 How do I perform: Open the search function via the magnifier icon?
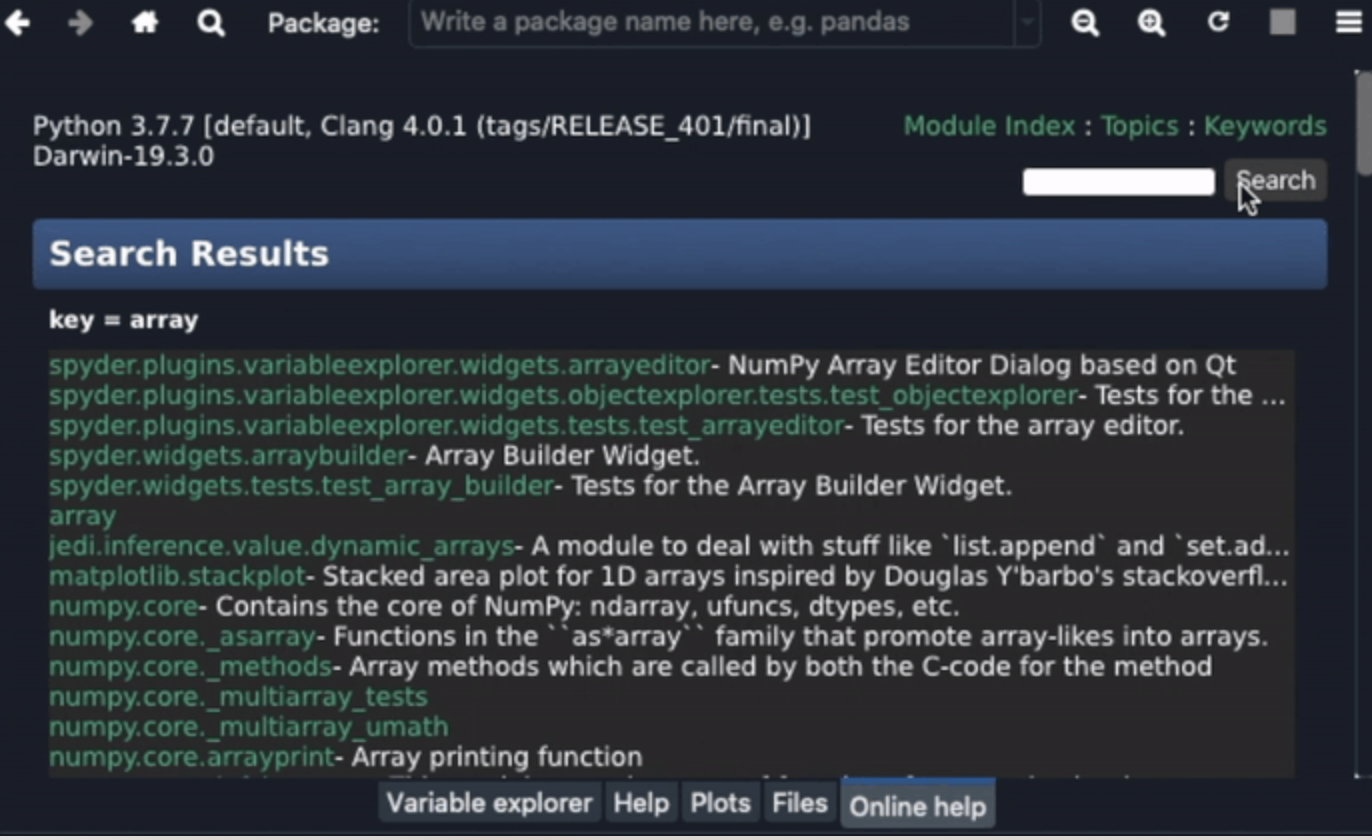210,22
